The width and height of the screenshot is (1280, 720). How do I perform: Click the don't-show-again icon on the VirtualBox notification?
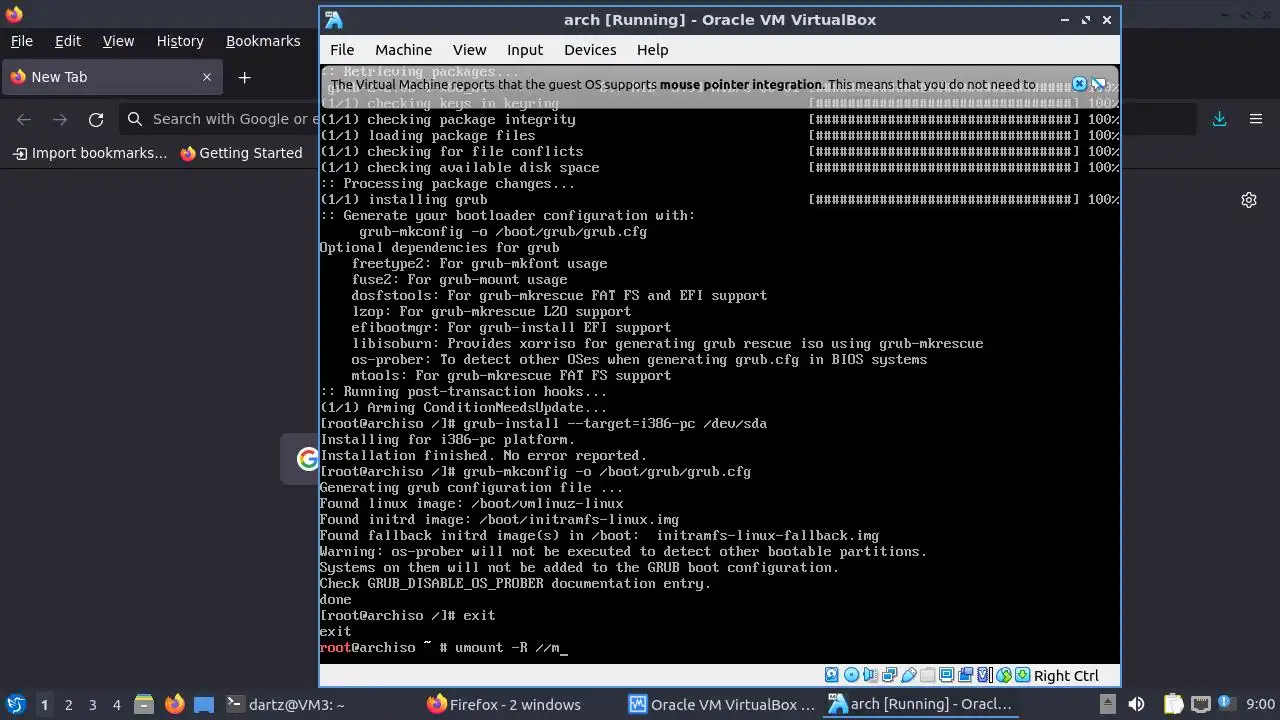coord(1099,84)
